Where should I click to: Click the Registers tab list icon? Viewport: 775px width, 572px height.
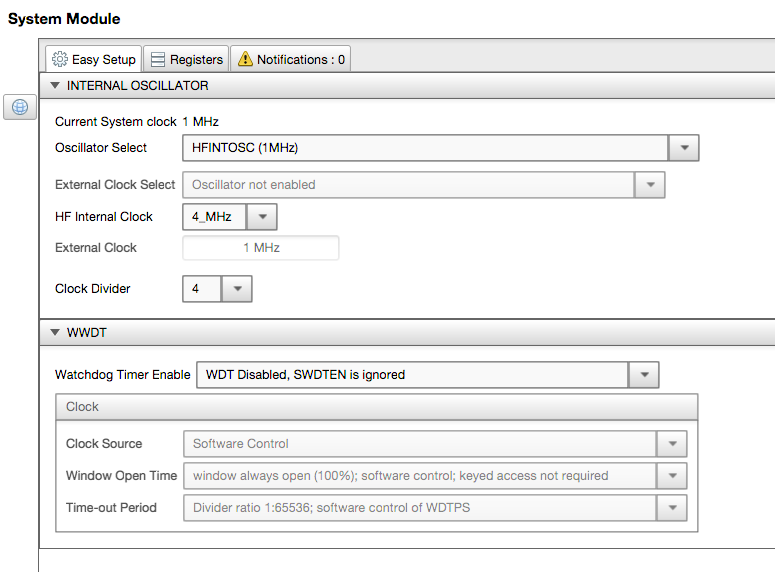pyautogui.click(x=158, y=59)
